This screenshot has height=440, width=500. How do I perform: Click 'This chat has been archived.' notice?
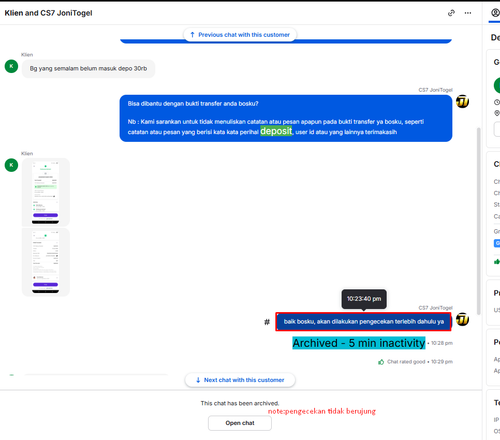pyautogui.click(x=240, y=403)
